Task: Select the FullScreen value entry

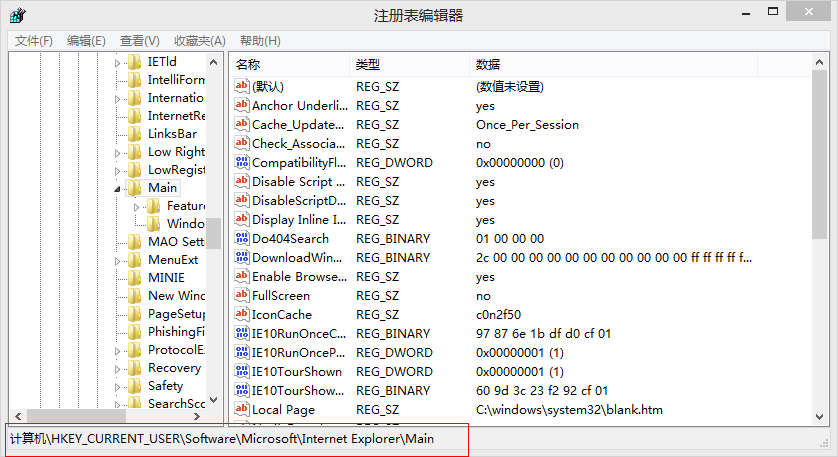Action: 280,296
